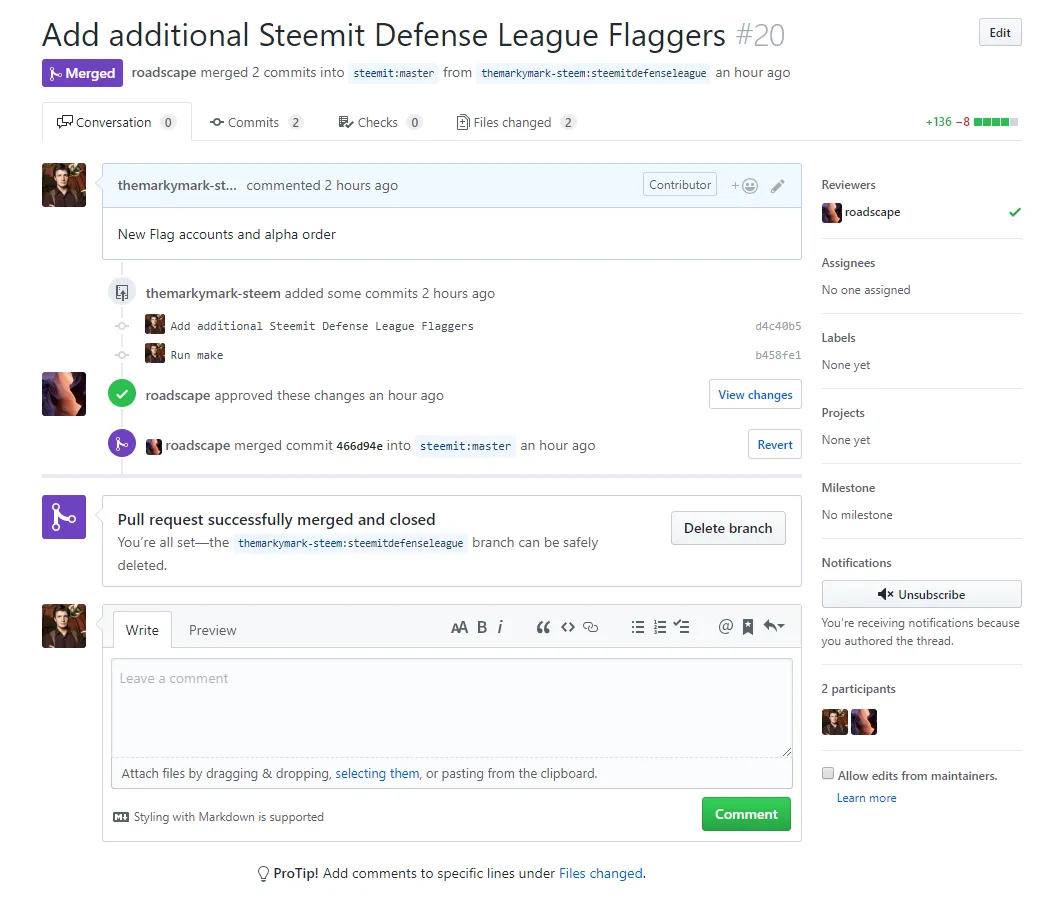
Task: Open the Files changed tab
Action: coord(516,122)
